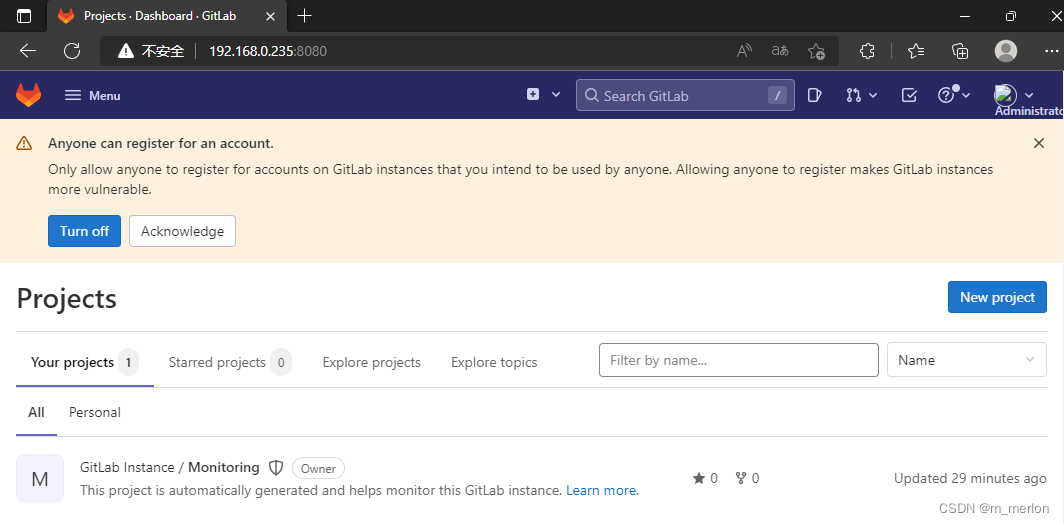
Task: Select the Personal sub-tab
Action: [95, 412]
